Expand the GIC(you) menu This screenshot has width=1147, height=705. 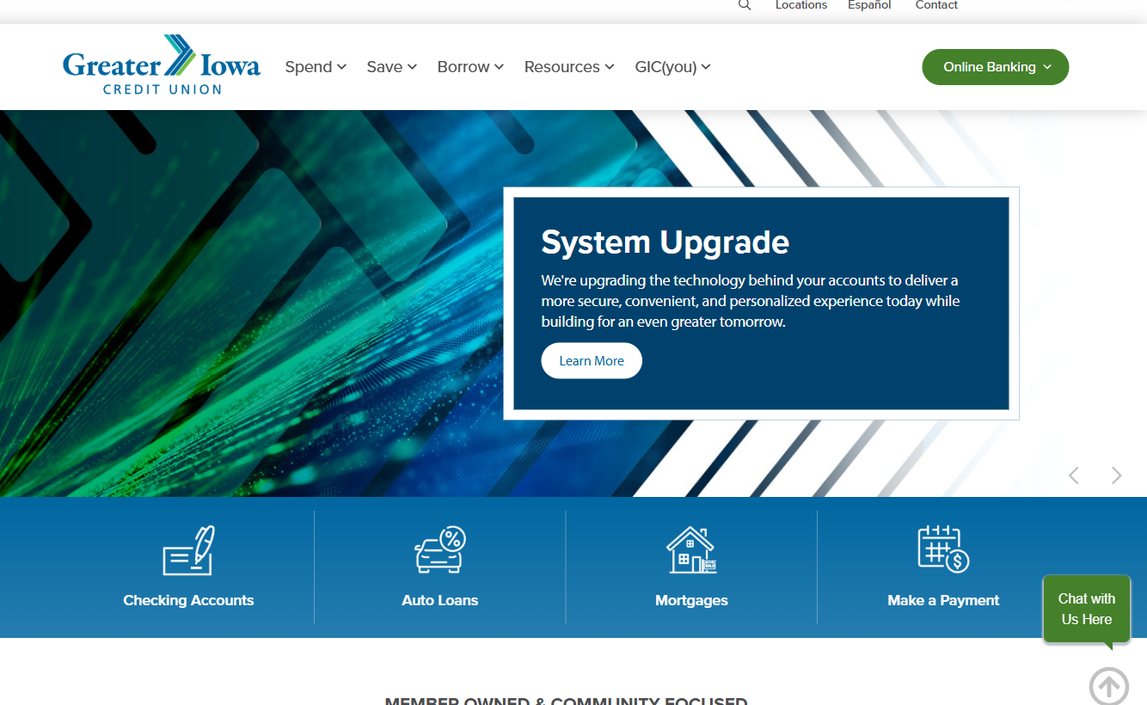pos(672,67)
